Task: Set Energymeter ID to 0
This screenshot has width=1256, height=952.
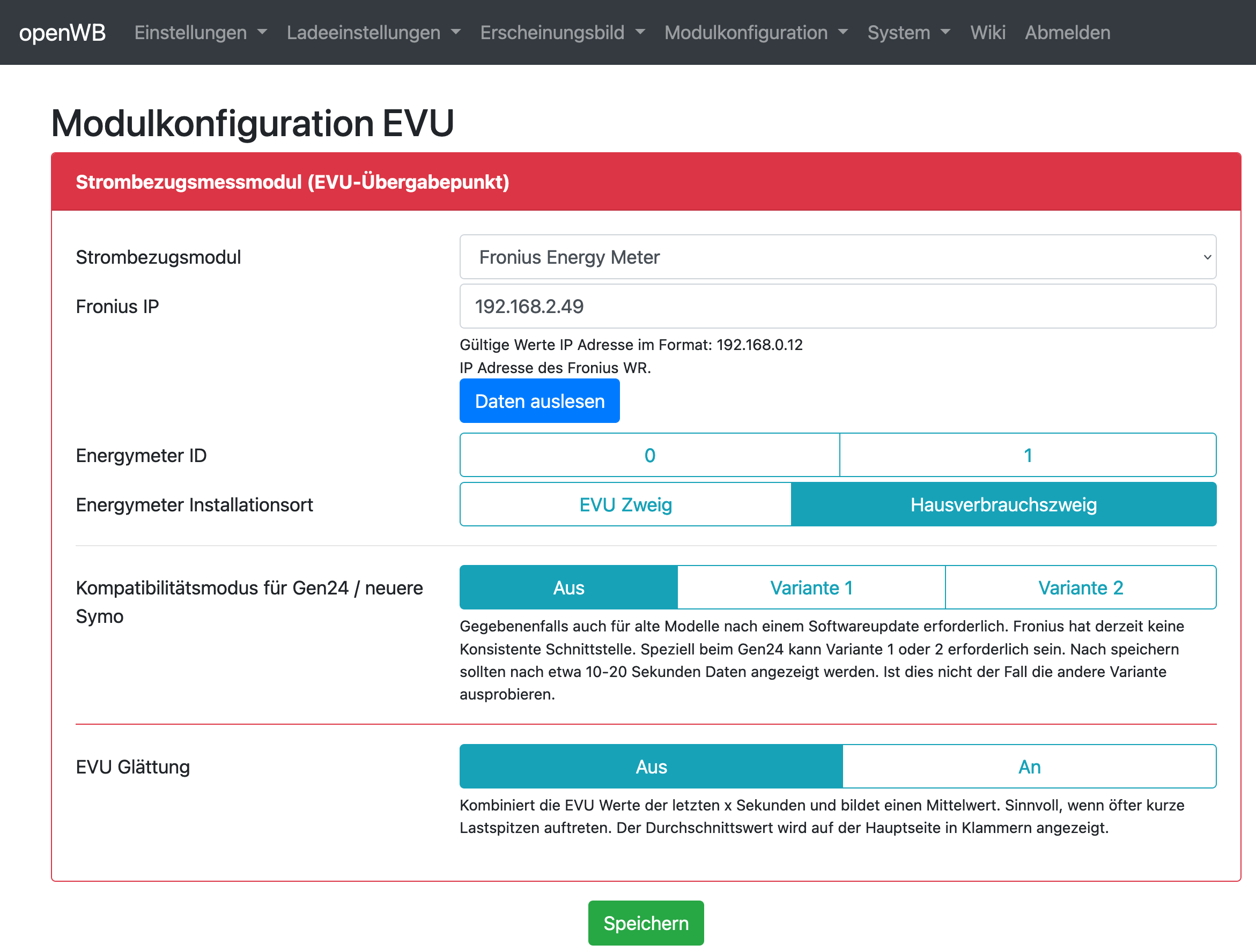Action: click(649, 455)
